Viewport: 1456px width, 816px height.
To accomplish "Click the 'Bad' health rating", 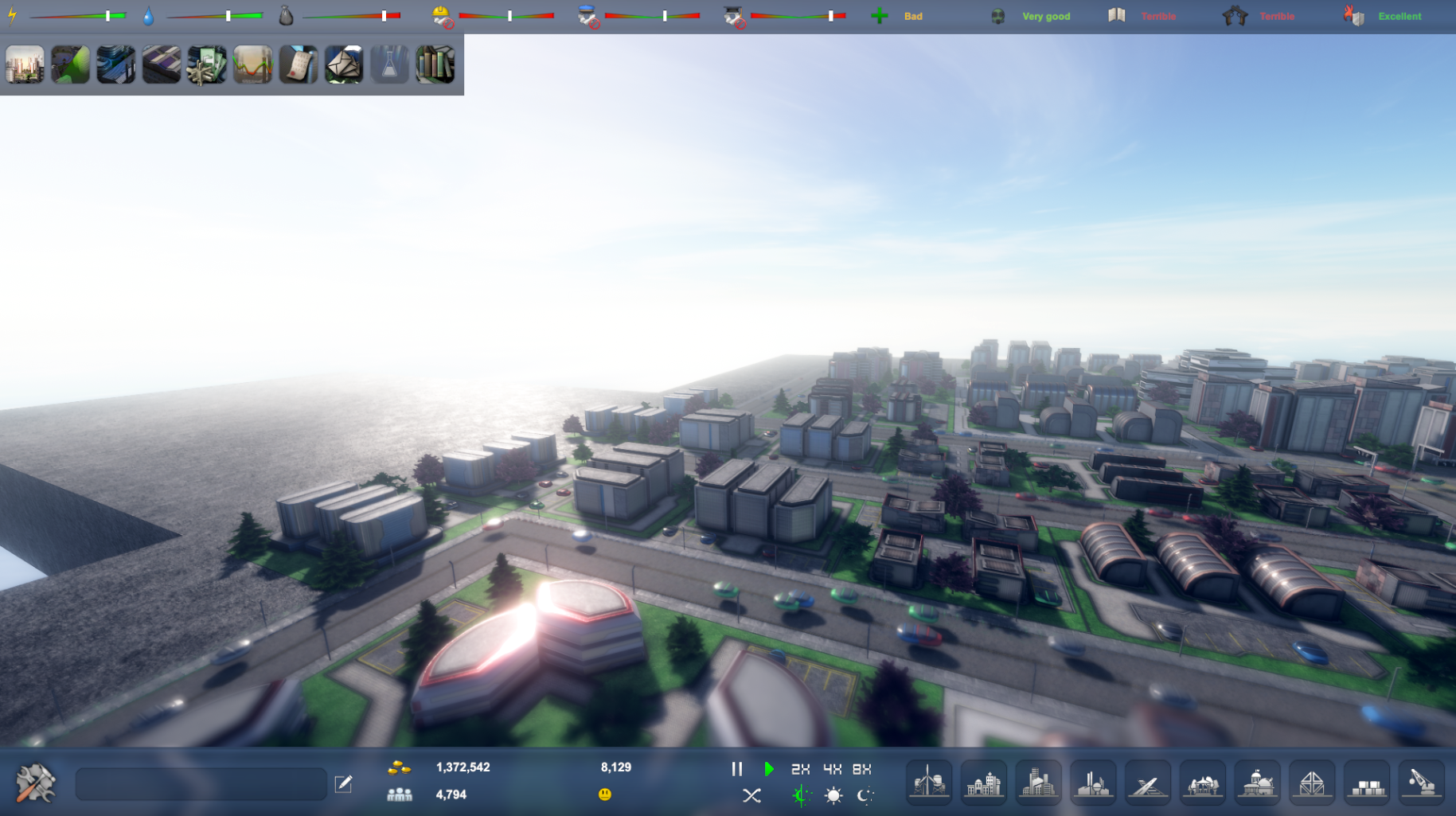I will [913, 16].
